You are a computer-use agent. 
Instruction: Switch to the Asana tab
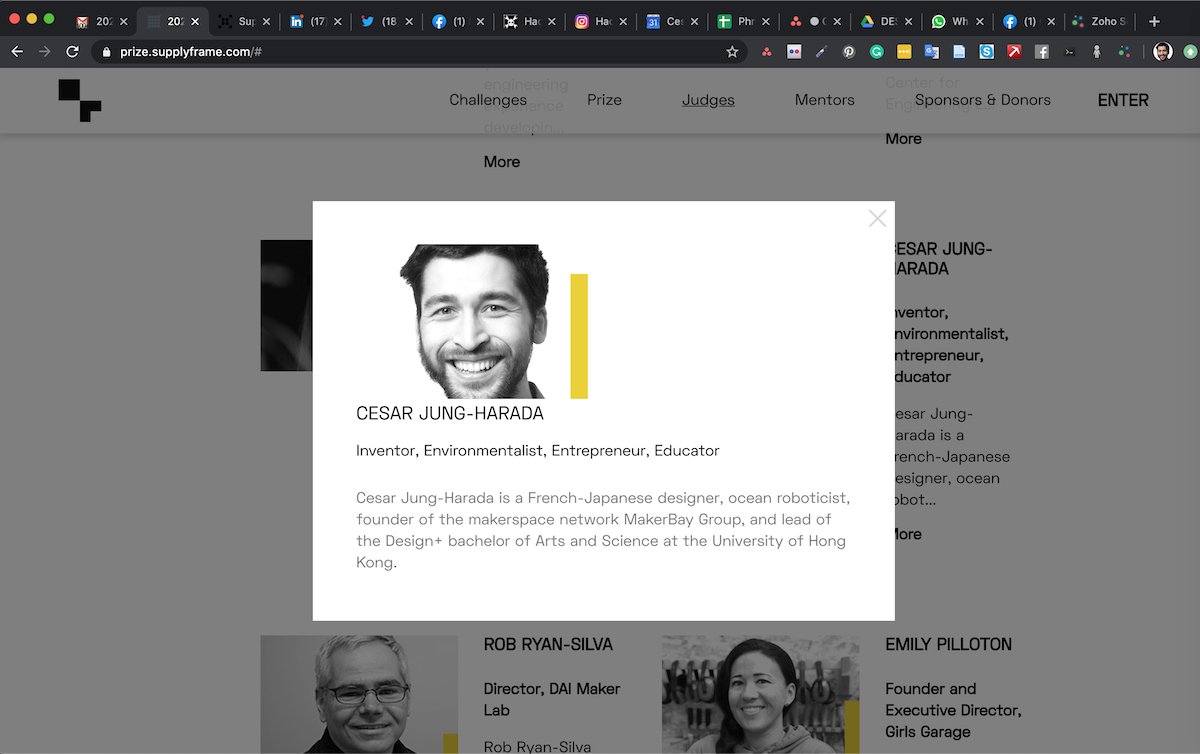coord(795,21)
